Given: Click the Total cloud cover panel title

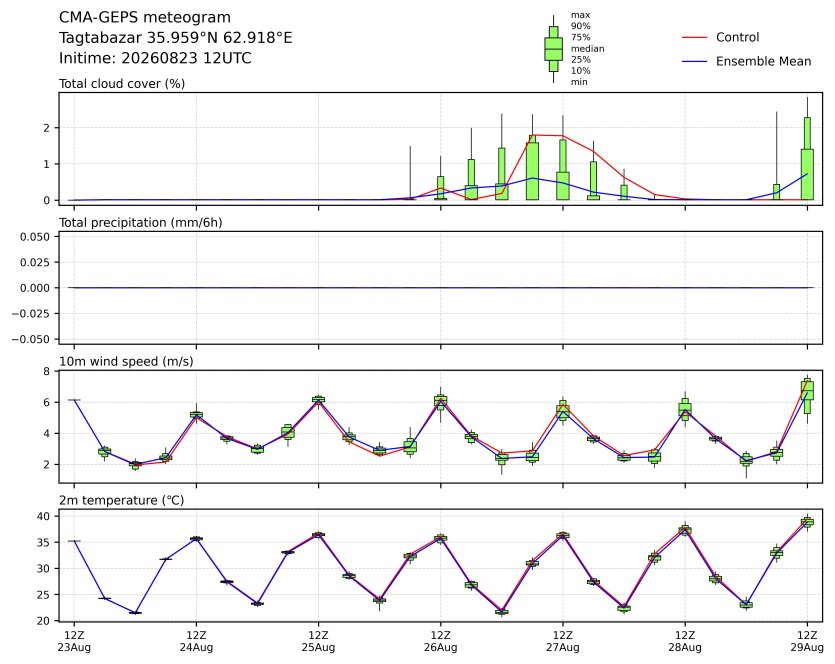Looking at the screenshot, I should pos(122,84).
